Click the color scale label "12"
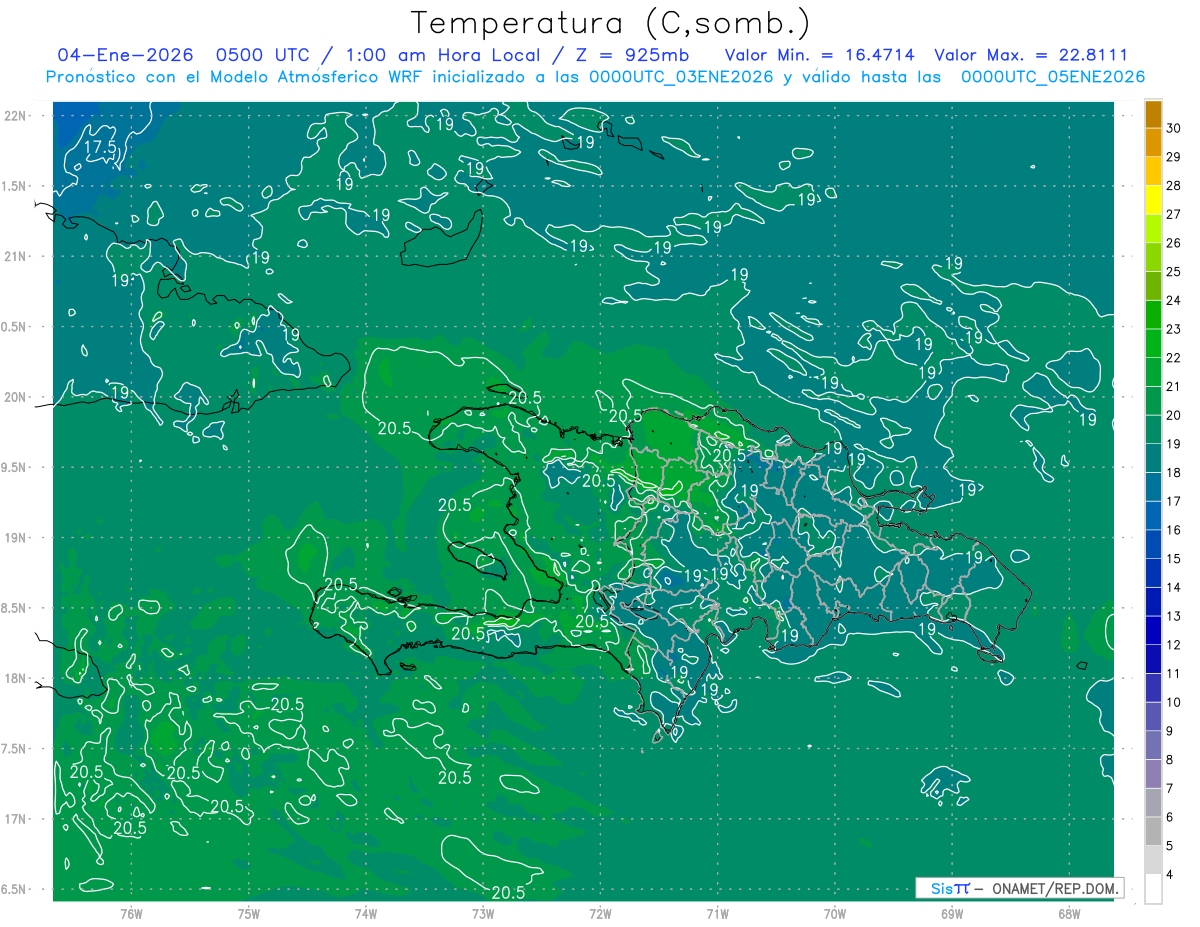Screen dimensions: 1200x927 (x=1175, y=645)
